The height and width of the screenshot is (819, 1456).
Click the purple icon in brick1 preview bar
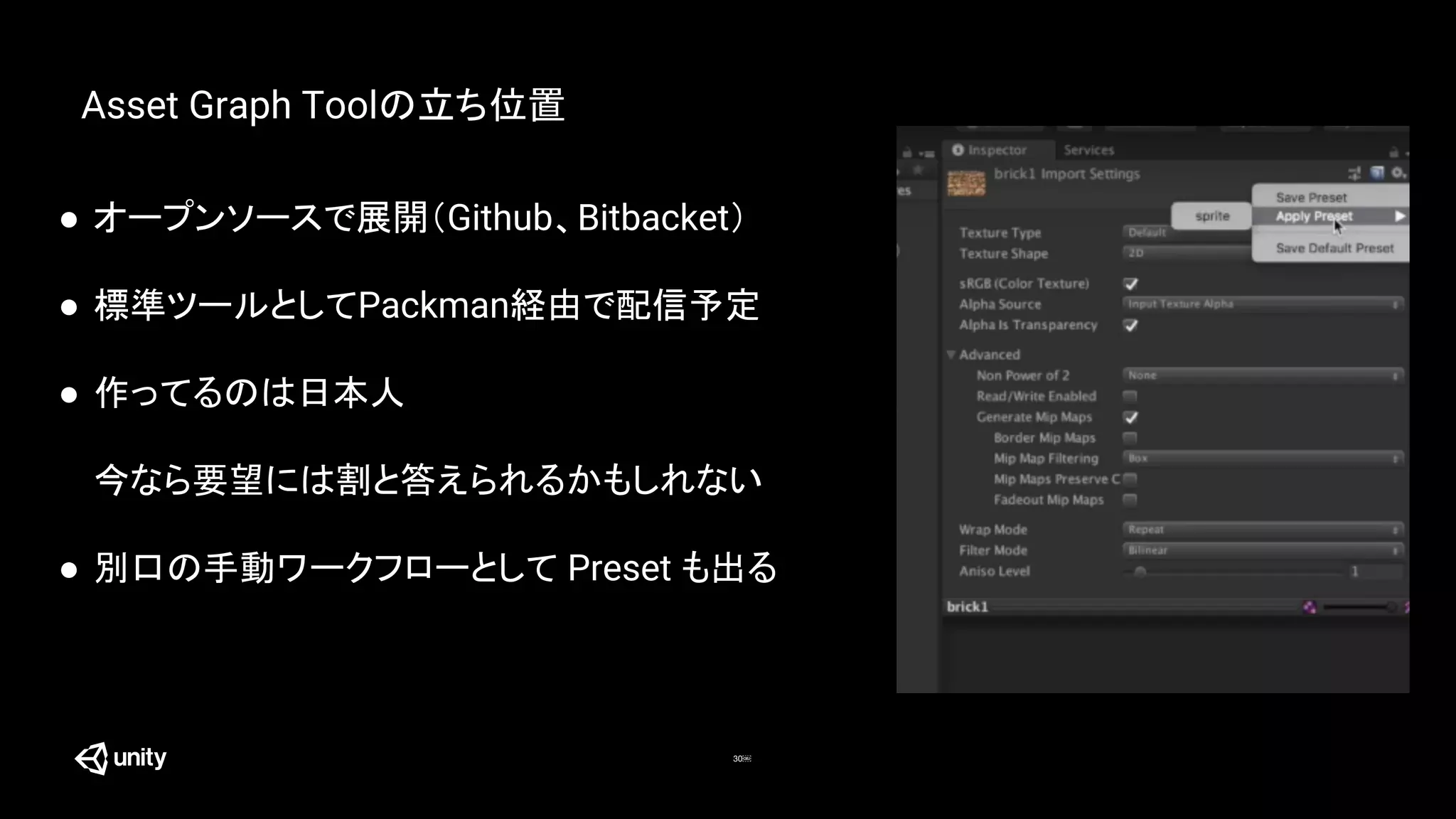(x=1310, y=606)
